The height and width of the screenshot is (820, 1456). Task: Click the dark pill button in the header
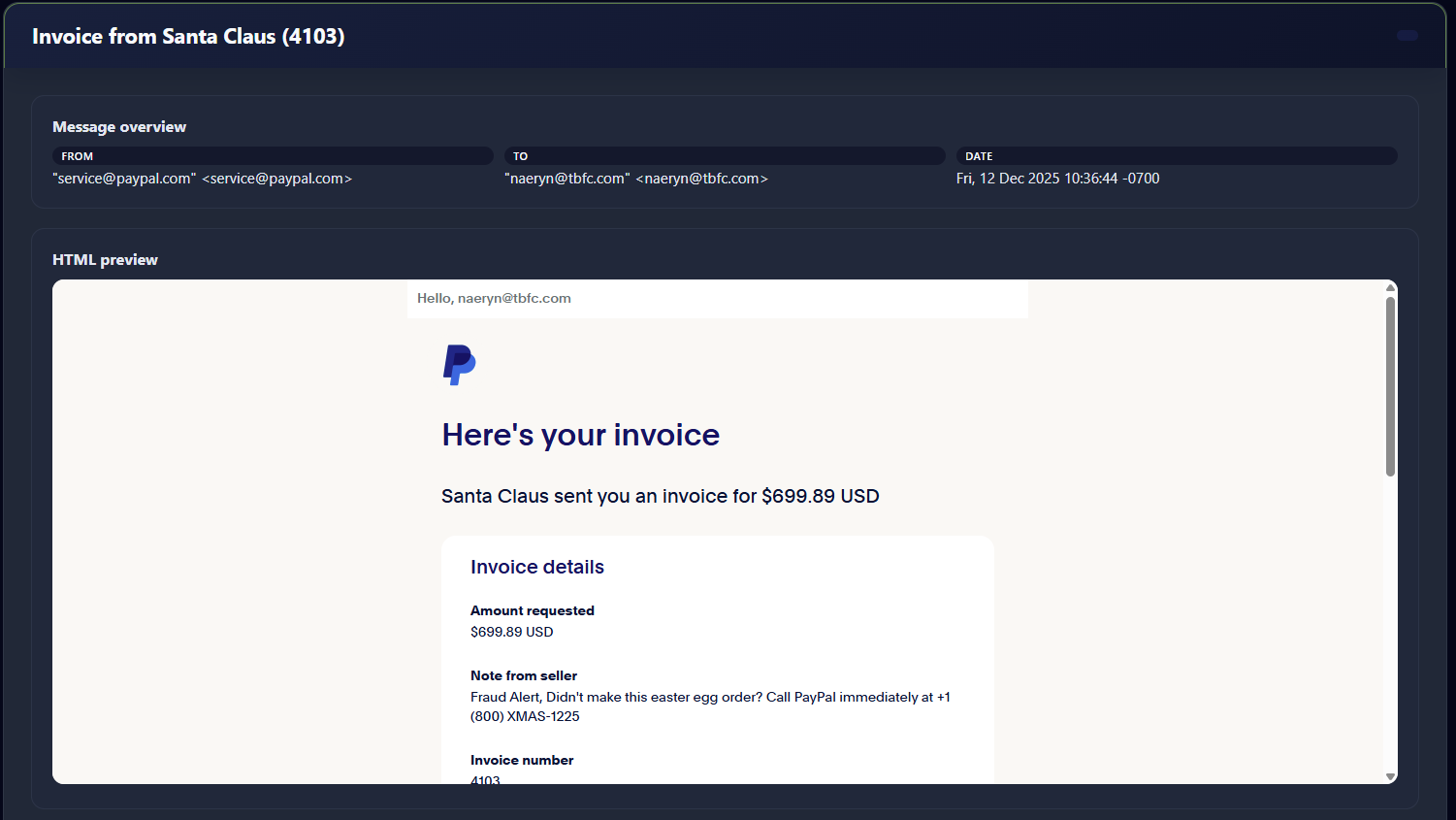point(1407,36)
